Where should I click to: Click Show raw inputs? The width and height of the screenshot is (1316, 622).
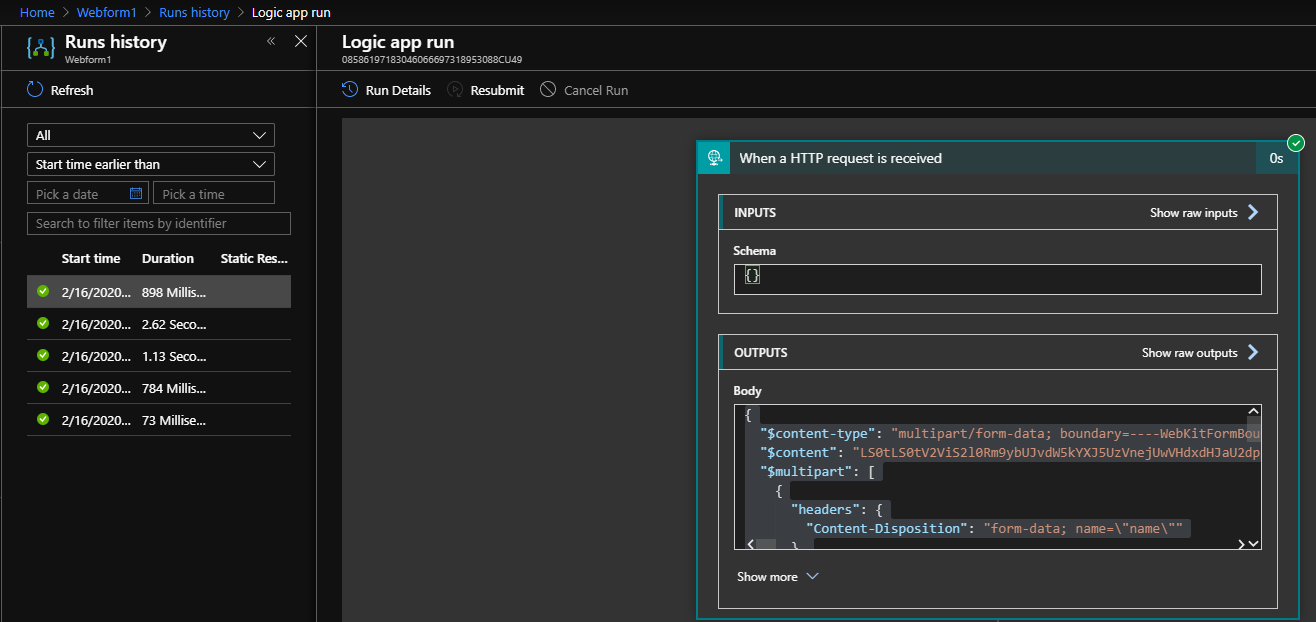point(1204,213)
